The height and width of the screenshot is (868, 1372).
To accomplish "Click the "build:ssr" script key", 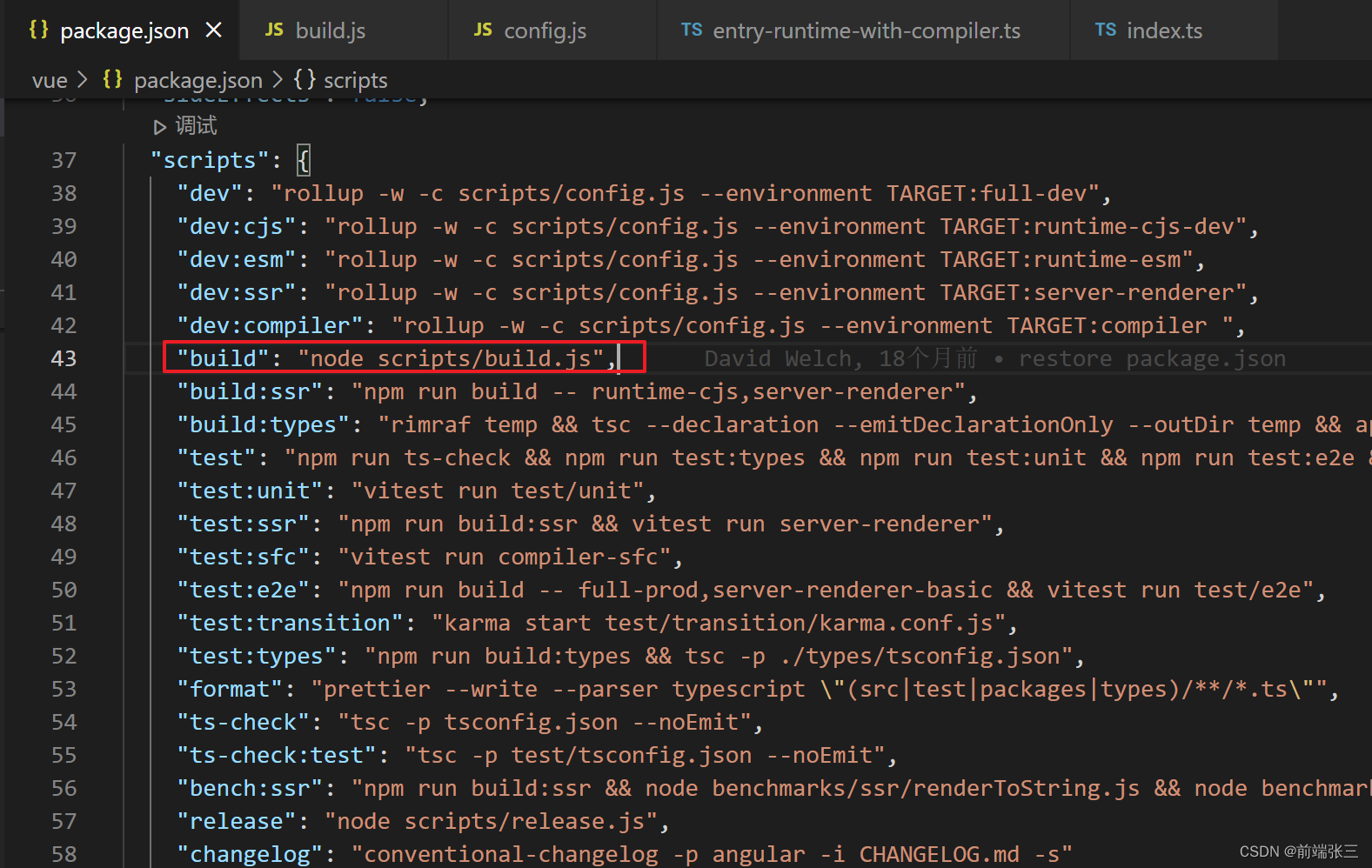I will point(250,391).
